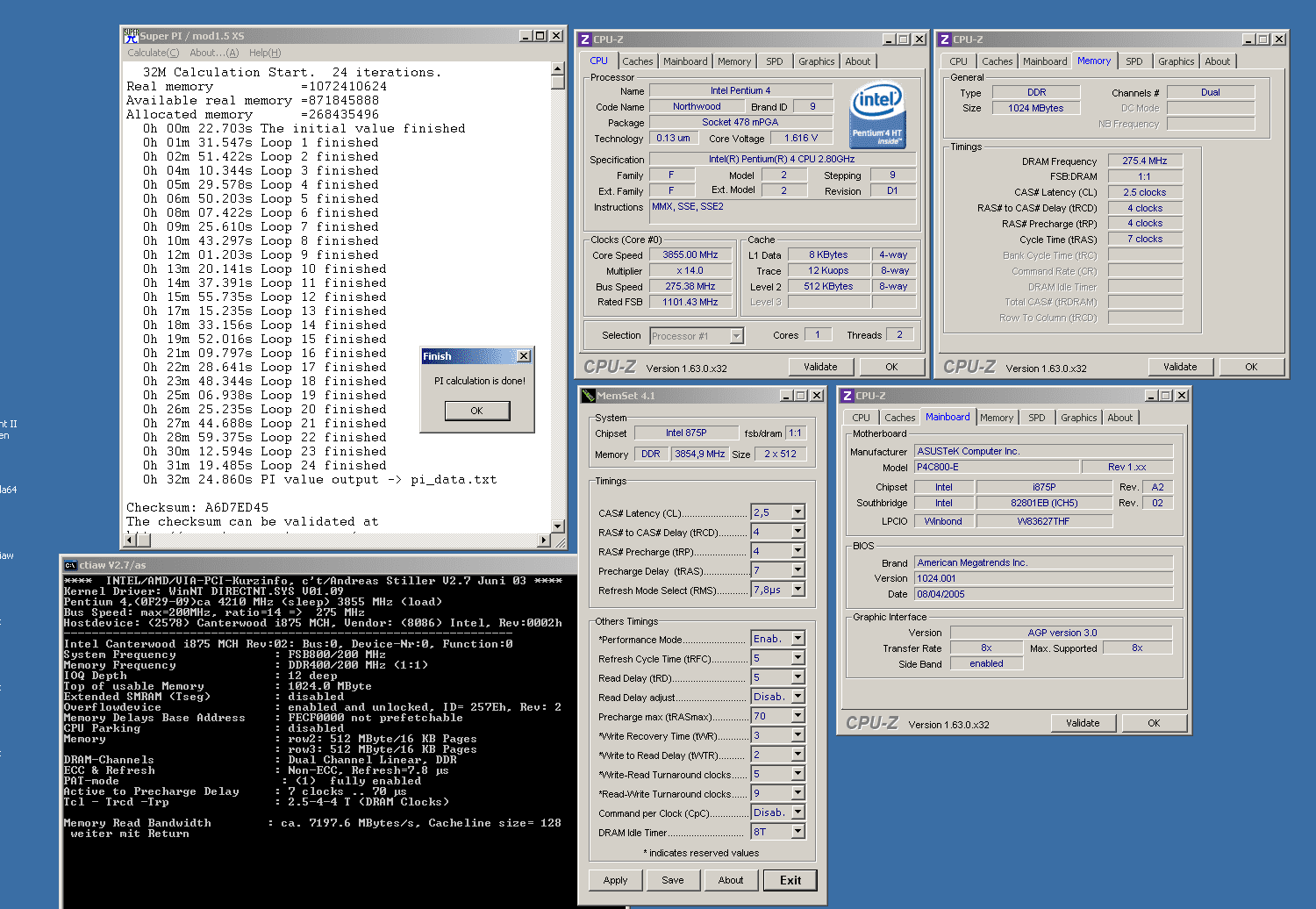Open Help menu in Super PI
This screenshot has width=1316, height=909.
[265, 53]
